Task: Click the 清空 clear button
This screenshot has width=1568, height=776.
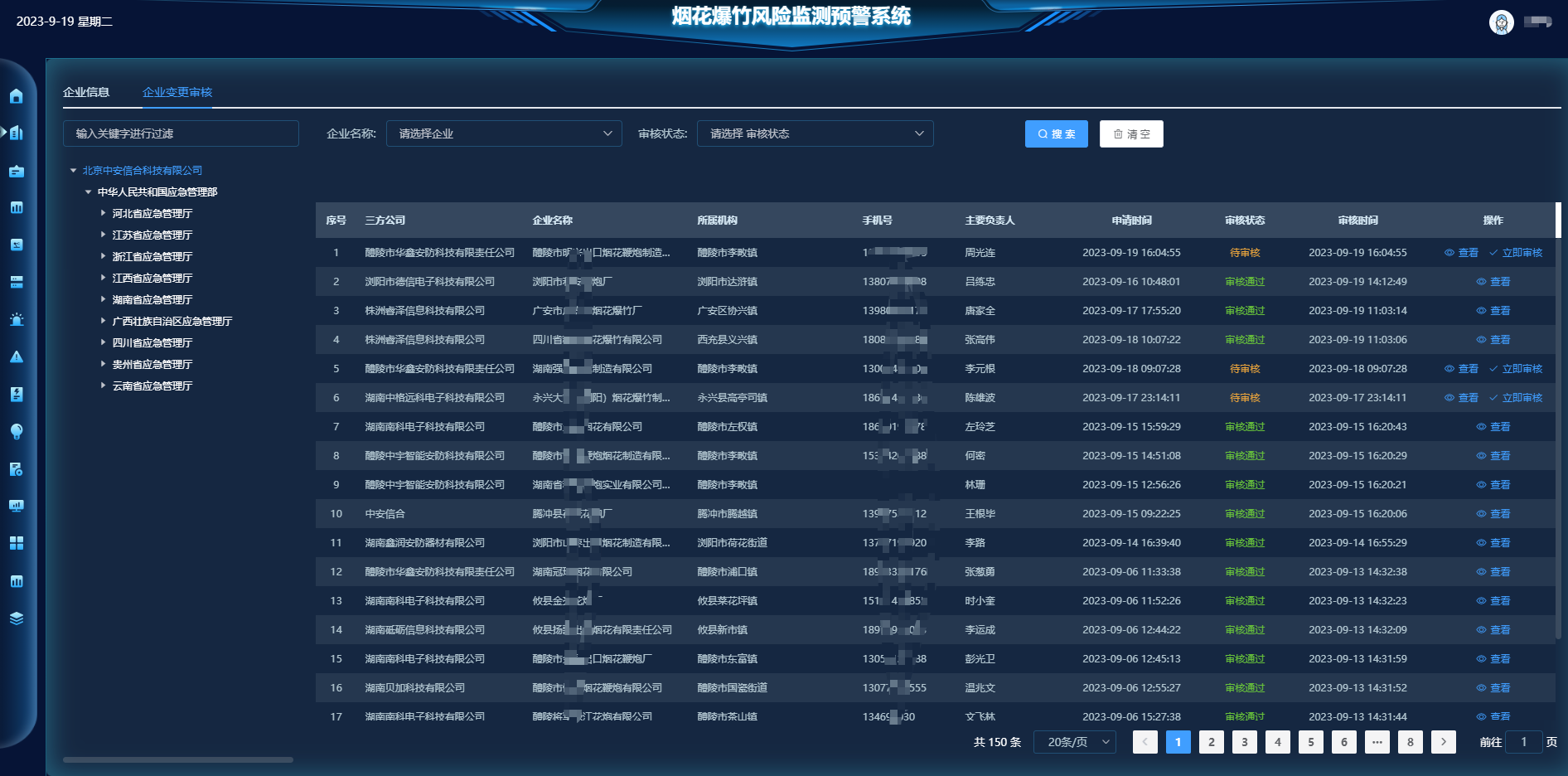Action: tap(1131, 133)
